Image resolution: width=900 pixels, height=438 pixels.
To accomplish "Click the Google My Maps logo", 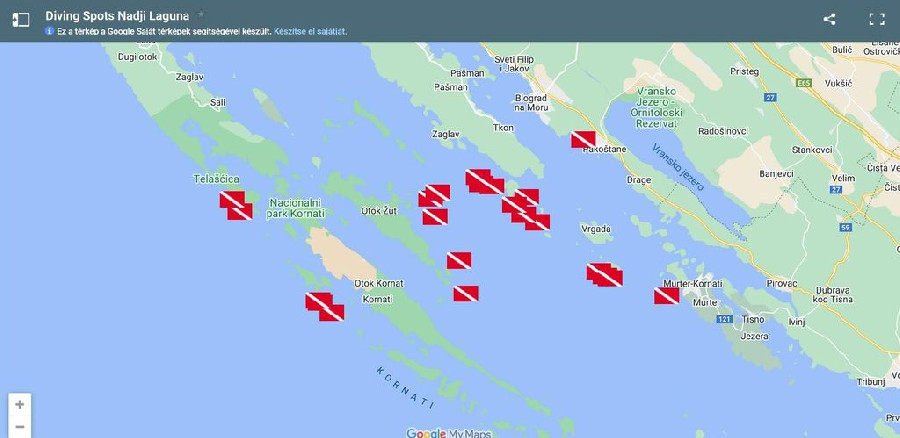I will 449,433.
